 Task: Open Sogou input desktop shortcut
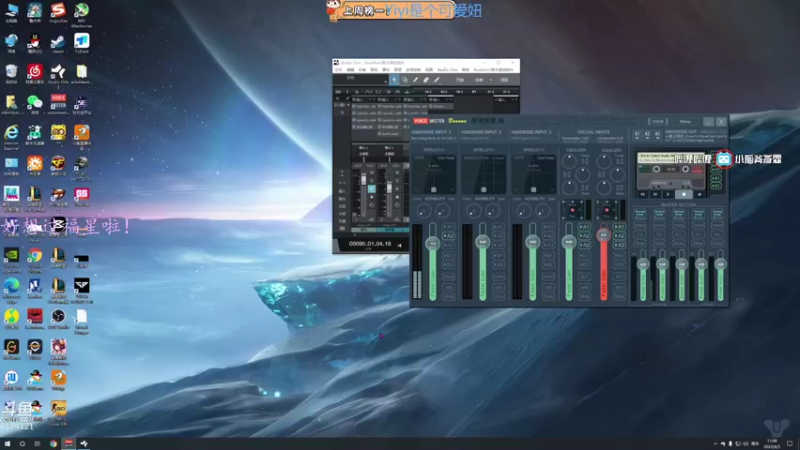(x=58, y=12)
